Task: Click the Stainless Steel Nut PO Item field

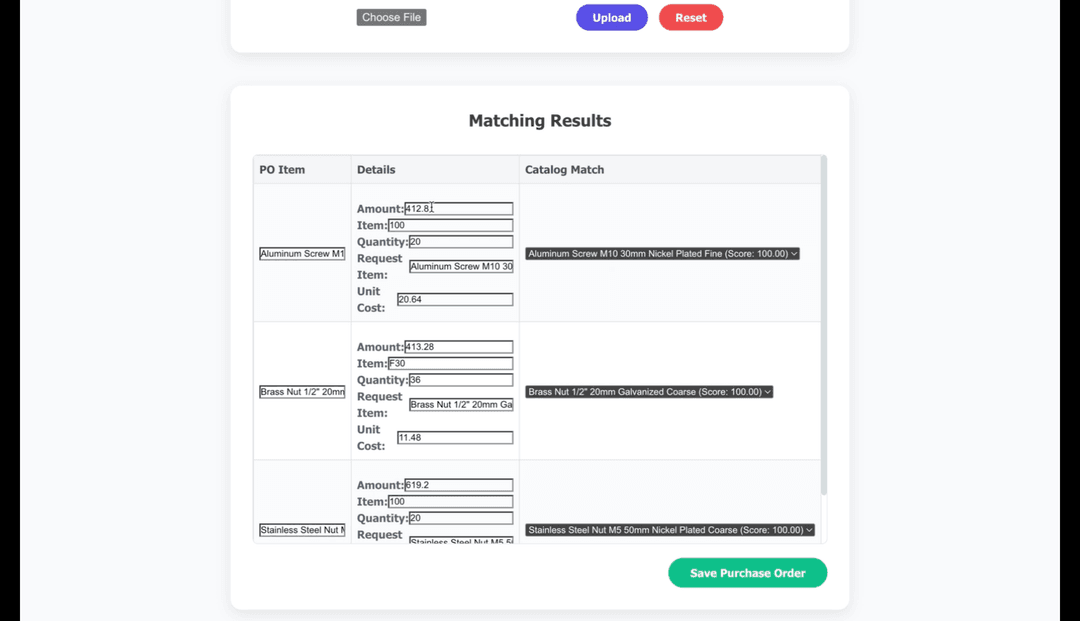Action: pos(302,529)
